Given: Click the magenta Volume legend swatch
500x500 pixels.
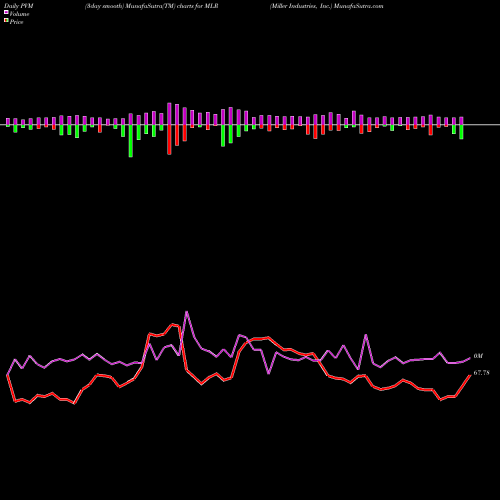Looking at the screenshot, I should 6,13.
